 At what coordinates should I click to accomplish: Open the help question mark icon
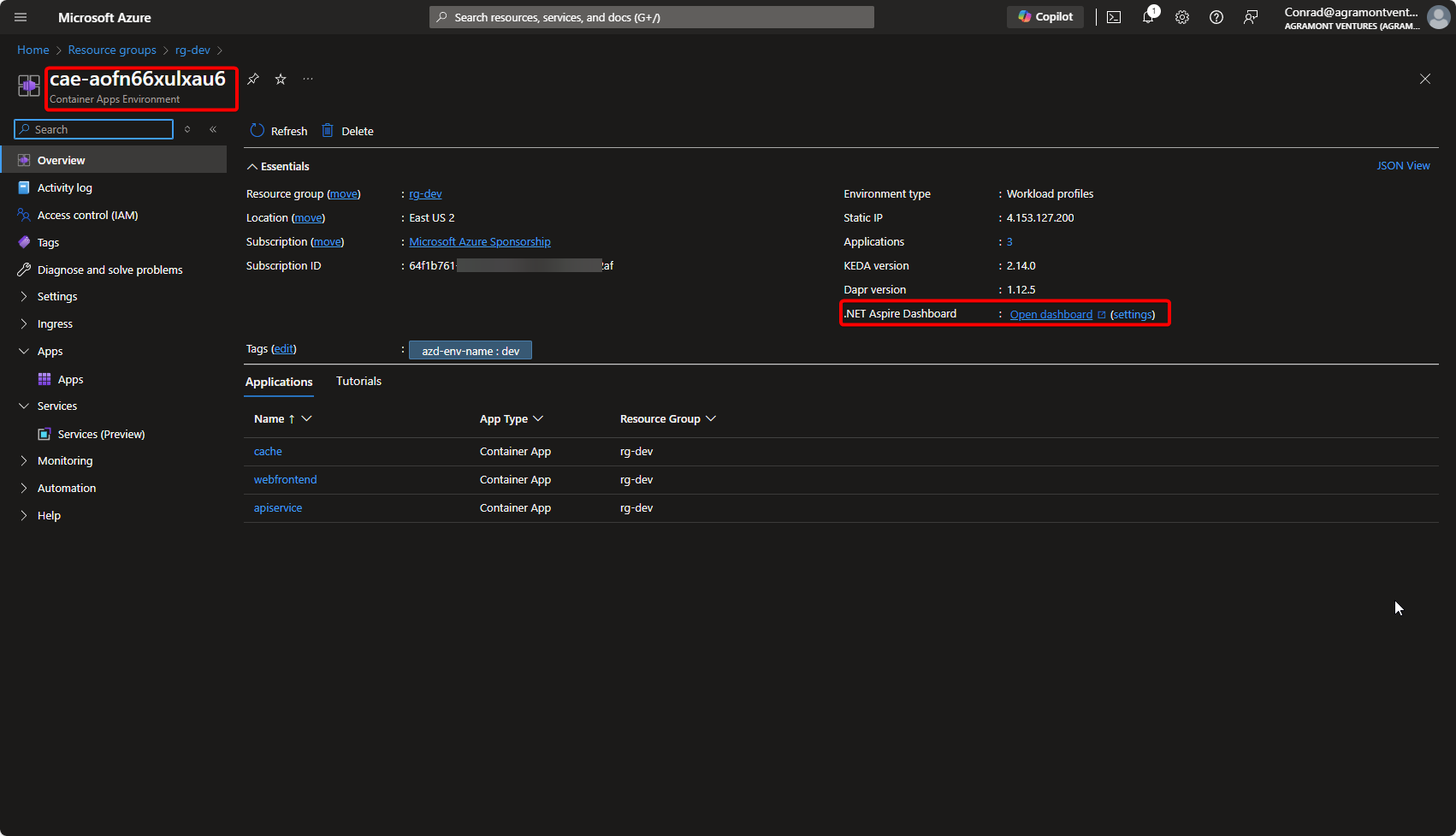click(x=1216, y=17)
